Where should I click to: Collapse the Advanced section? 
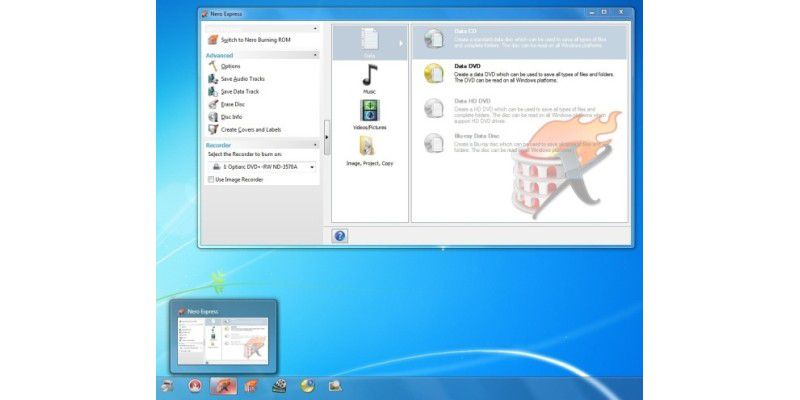(315, 55)
